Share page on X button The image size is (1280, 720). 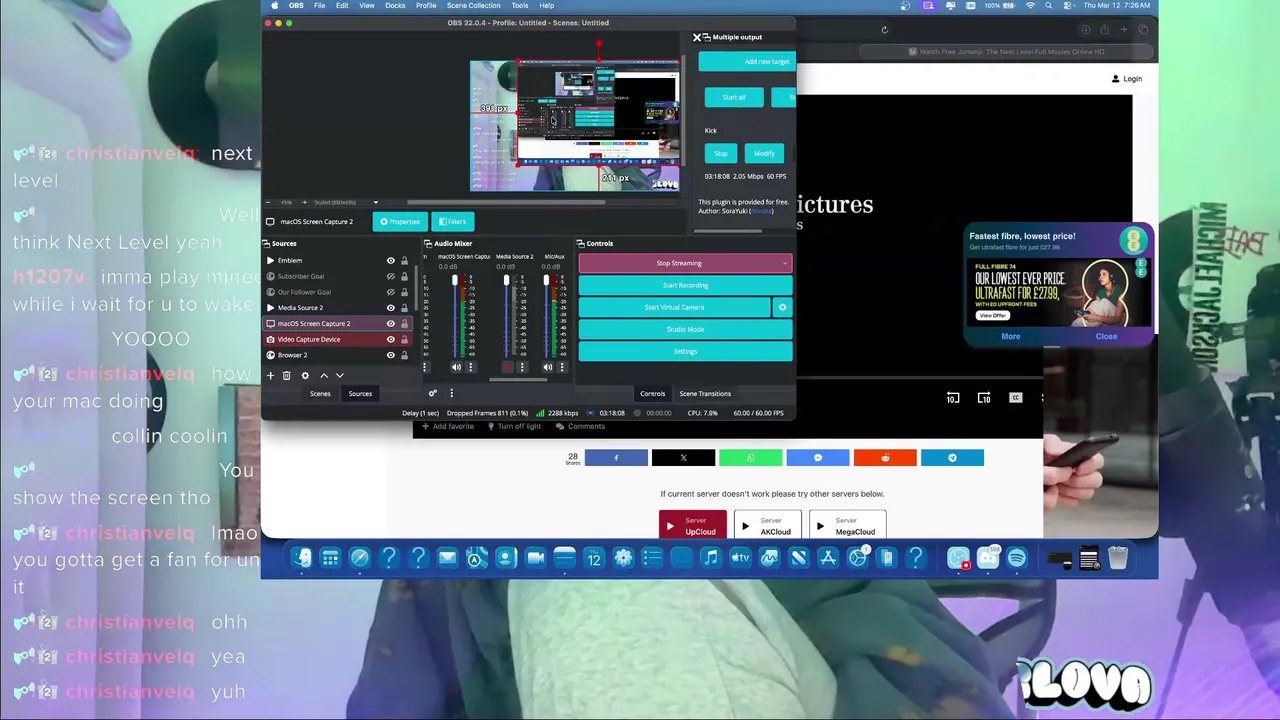pyautogui.click(x=683, y=457)
